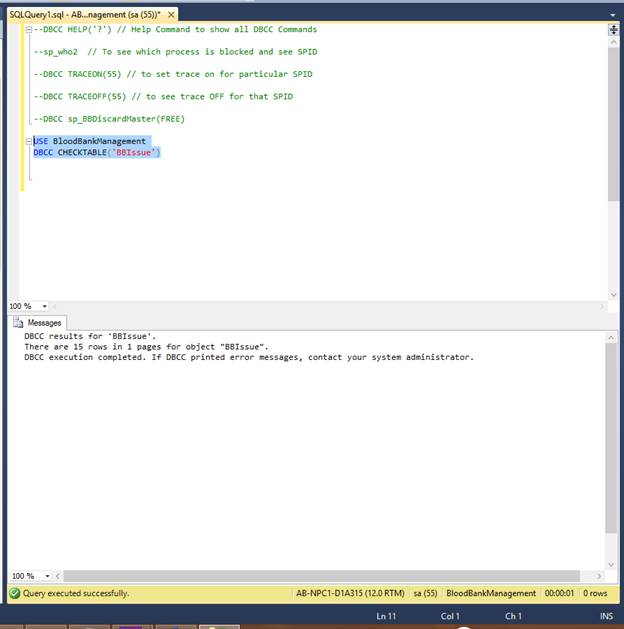Click the 0 rows status entry

click(595, 593)
